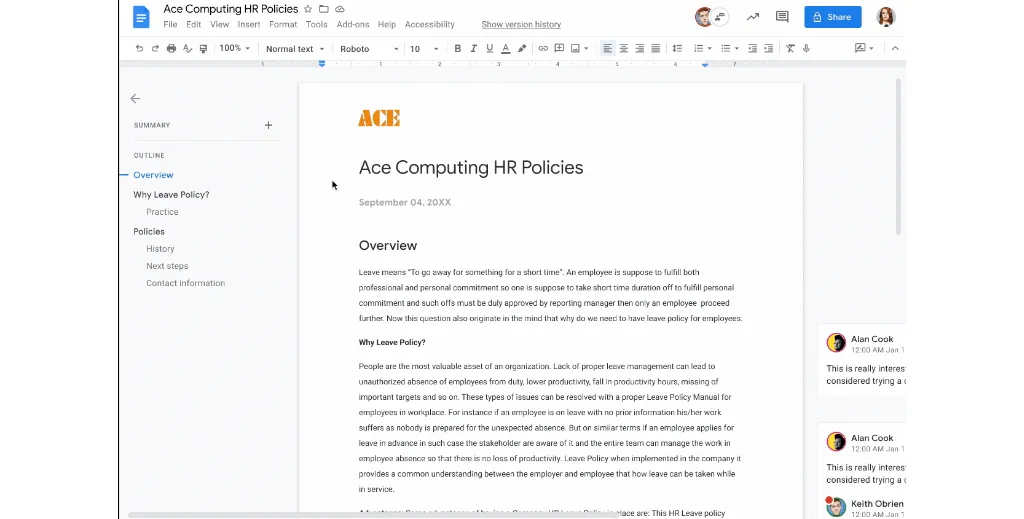Screen dimensions: 1024x519
Task: Open Google Docs home icon
Action: pos(141,17)
